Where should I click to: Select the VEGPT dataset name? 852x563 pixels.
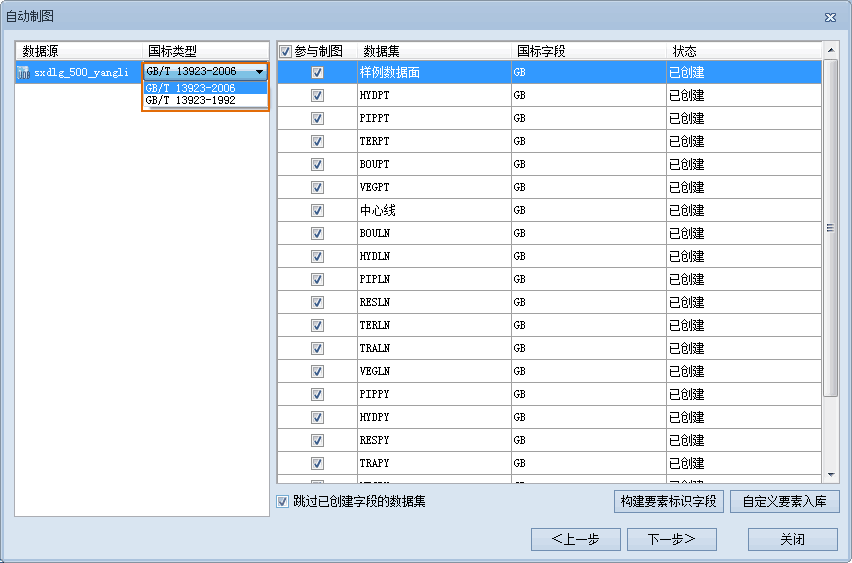[x=374, y=187]
